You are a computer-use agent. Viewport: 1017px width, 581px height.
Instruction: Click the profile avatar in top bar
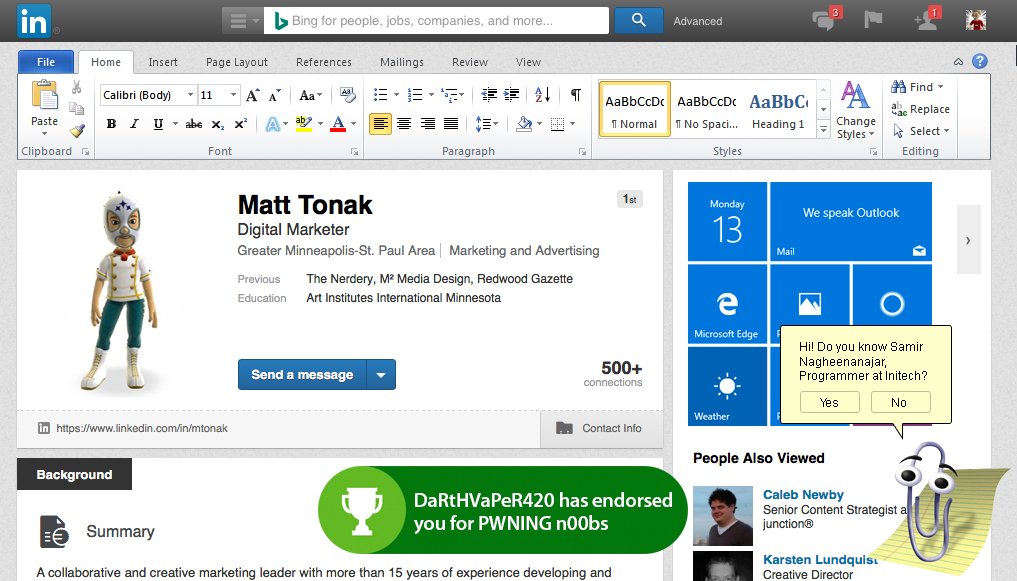pos(975,20)
